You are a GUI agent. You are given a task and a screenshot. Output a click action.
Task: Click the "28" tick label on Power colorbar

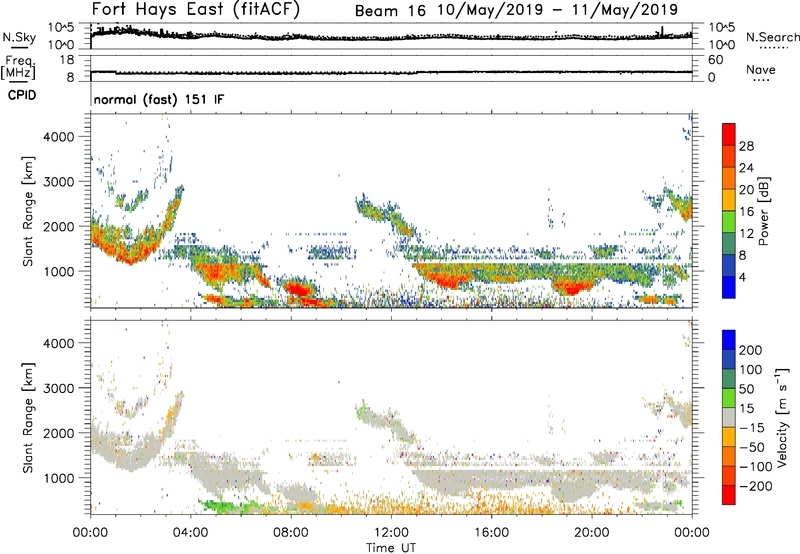746,146
